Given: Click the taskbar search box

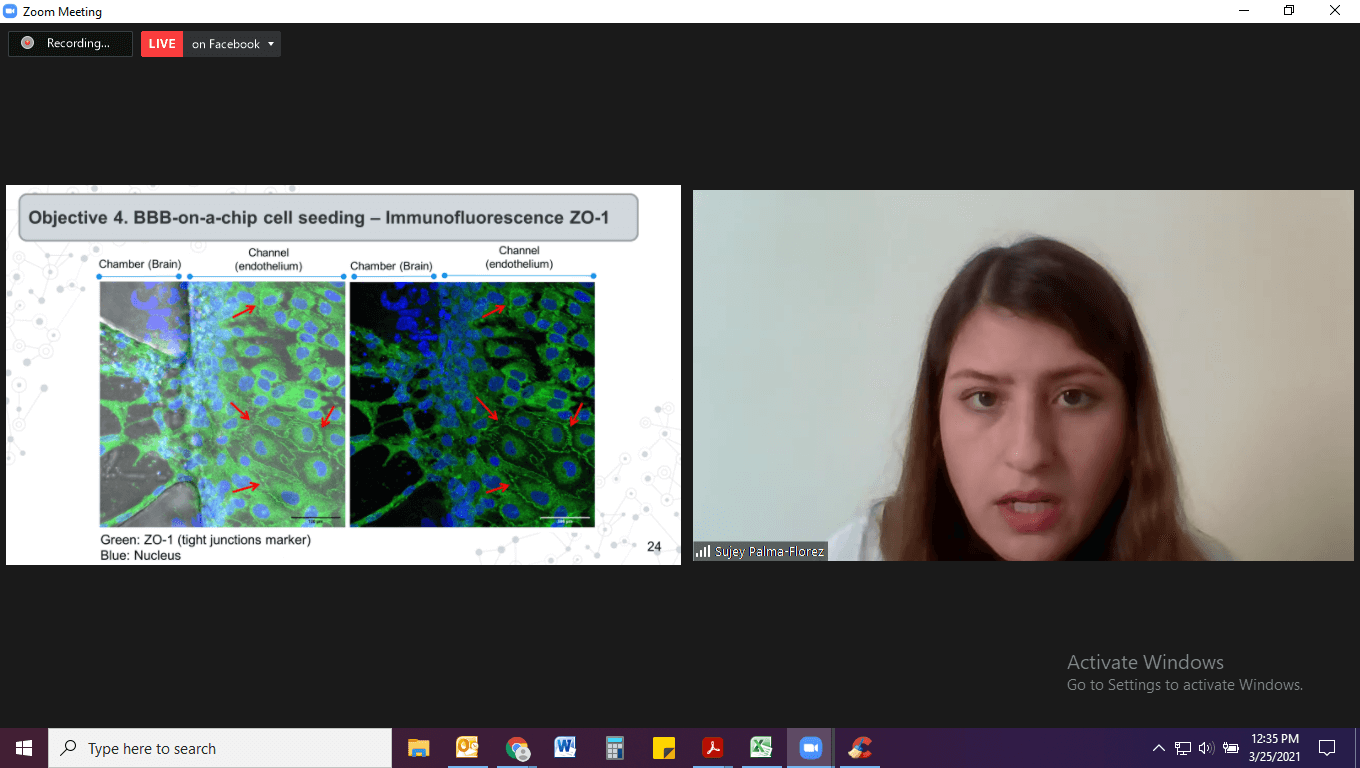Looking at the screenshot, I should point(220,748).
